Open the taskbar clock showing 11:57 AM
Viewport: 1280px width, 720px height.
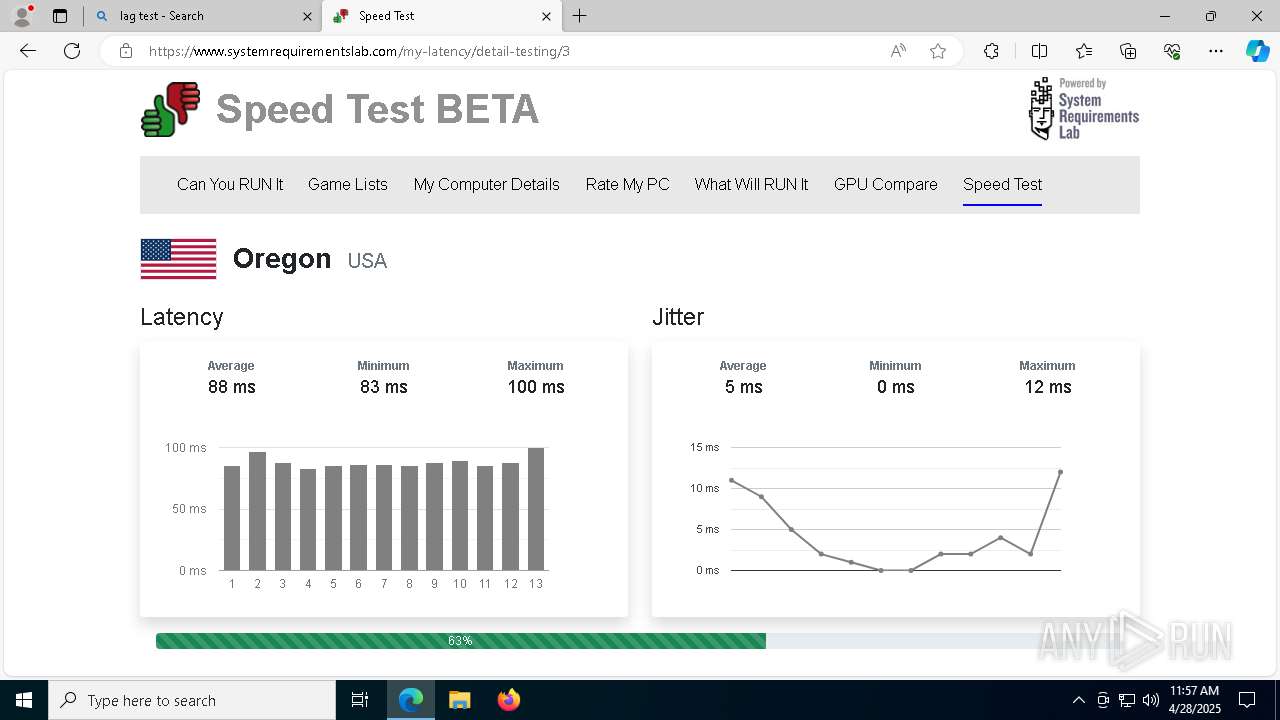click(x=1194, y=700)
